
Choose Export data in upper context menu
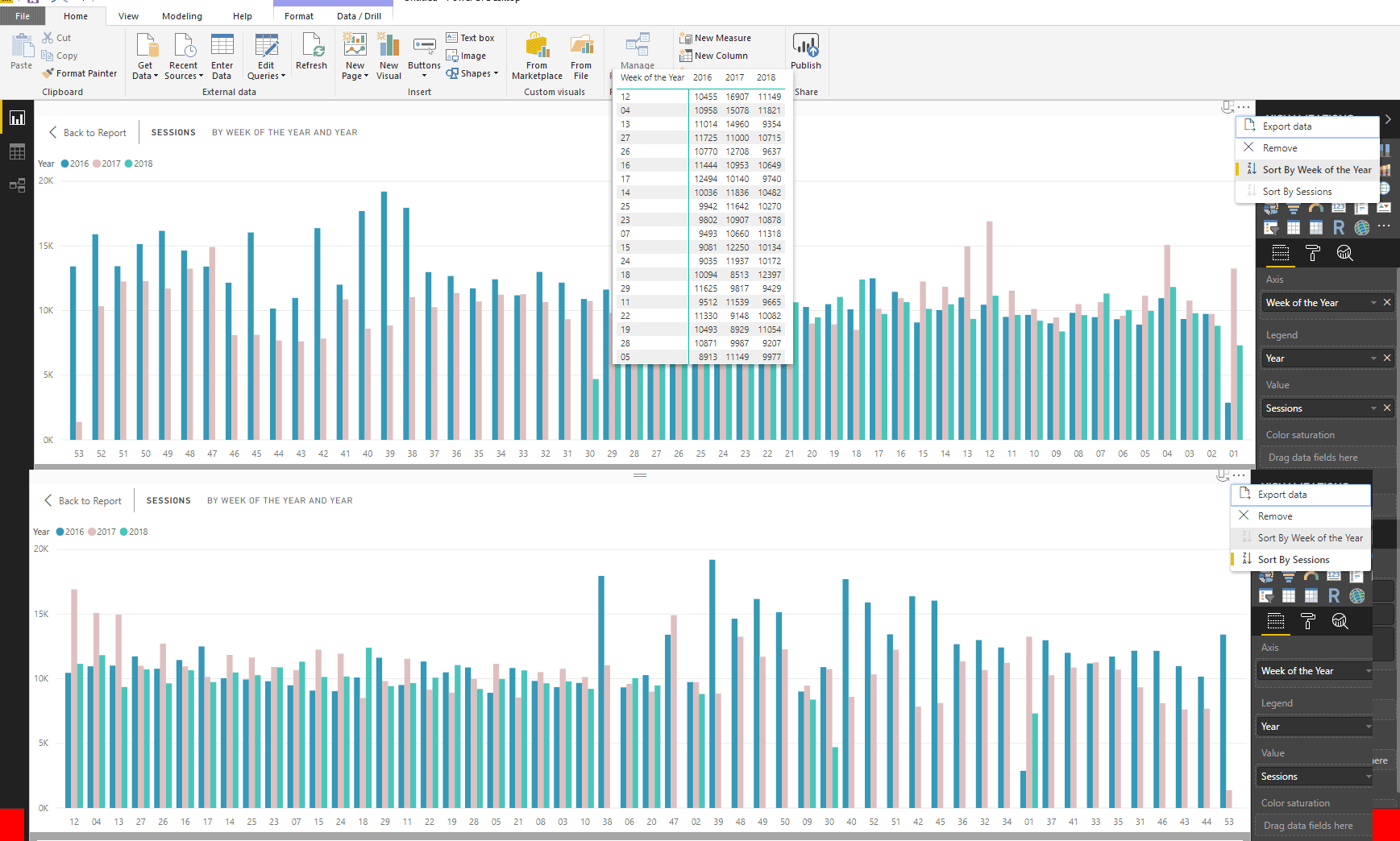(x=1307, y=126)
